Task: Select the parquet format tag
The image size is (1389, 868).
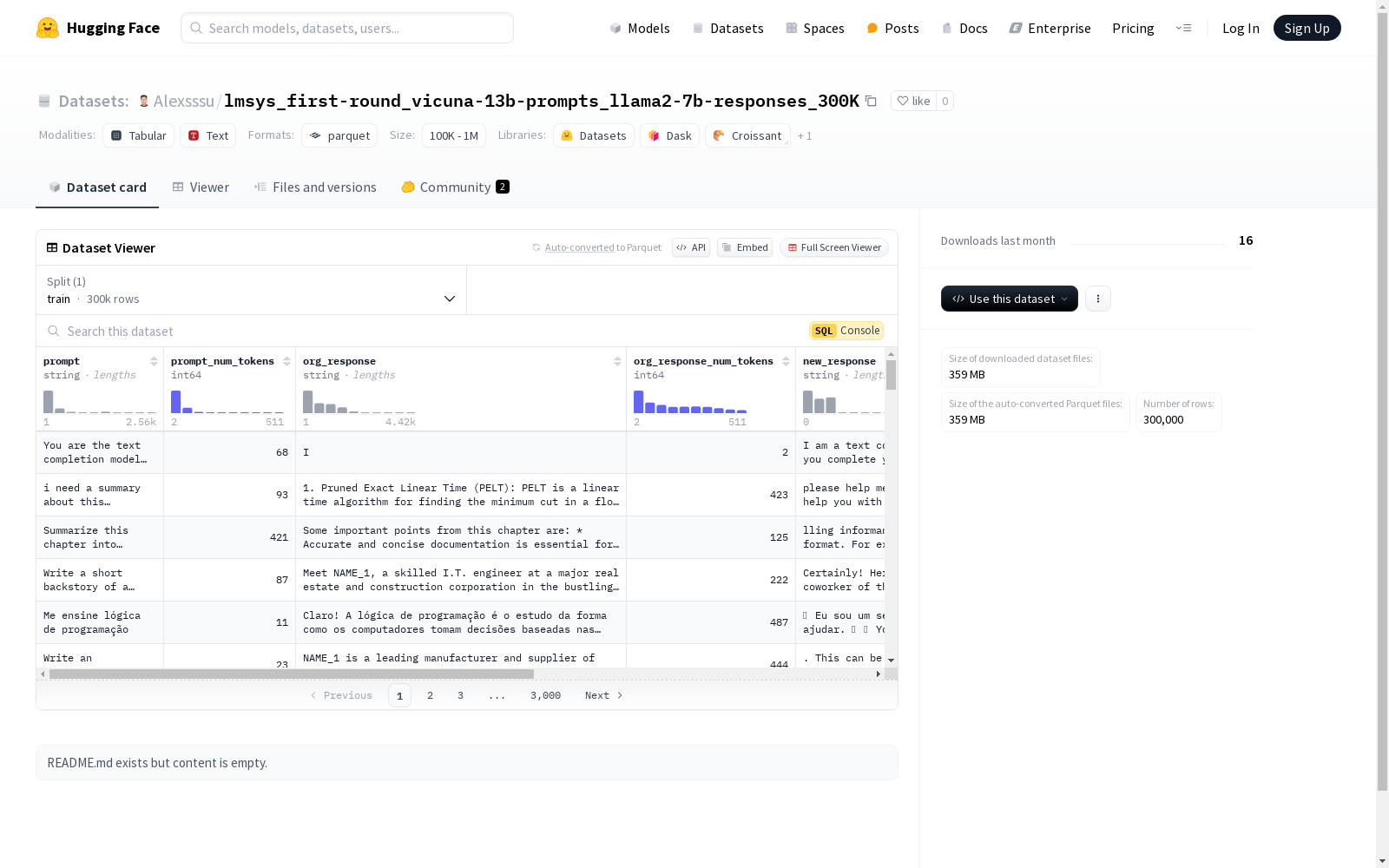Action: click(x=339, y=135)
